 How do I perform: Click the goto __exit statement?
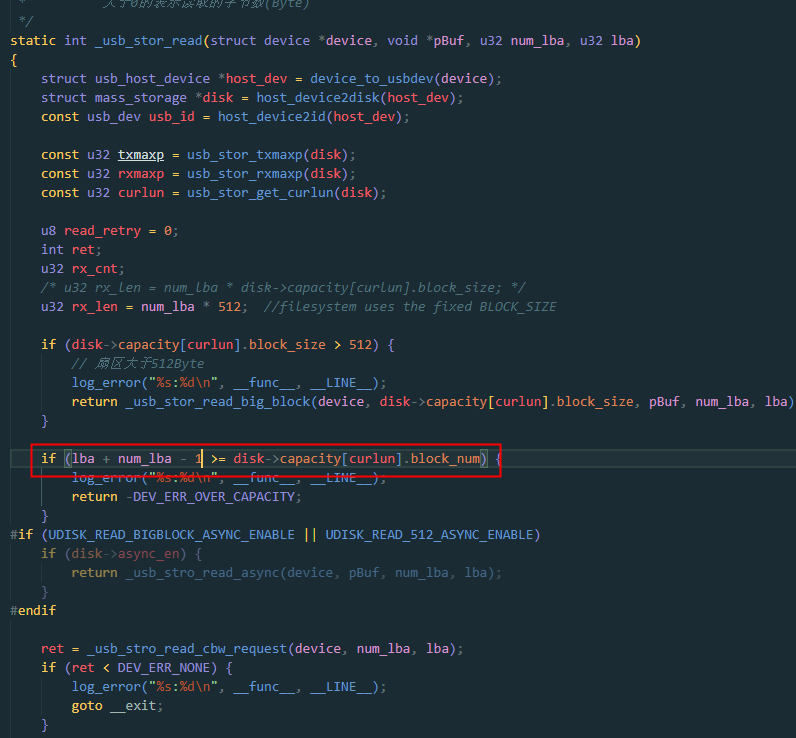click(117, 706)
